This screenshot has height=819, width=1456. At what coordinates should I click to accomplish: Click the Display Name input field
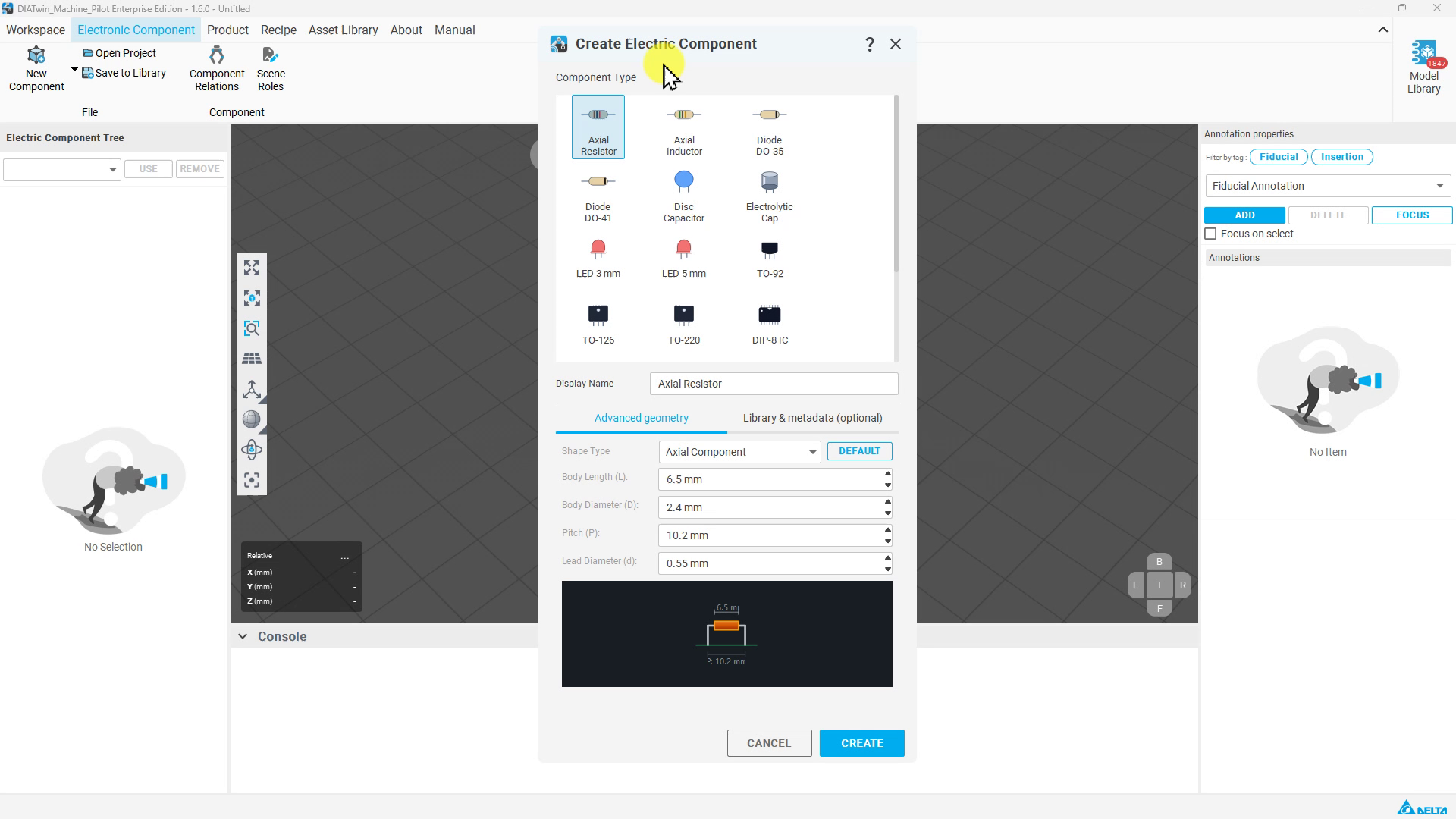(x=773, y=384)
